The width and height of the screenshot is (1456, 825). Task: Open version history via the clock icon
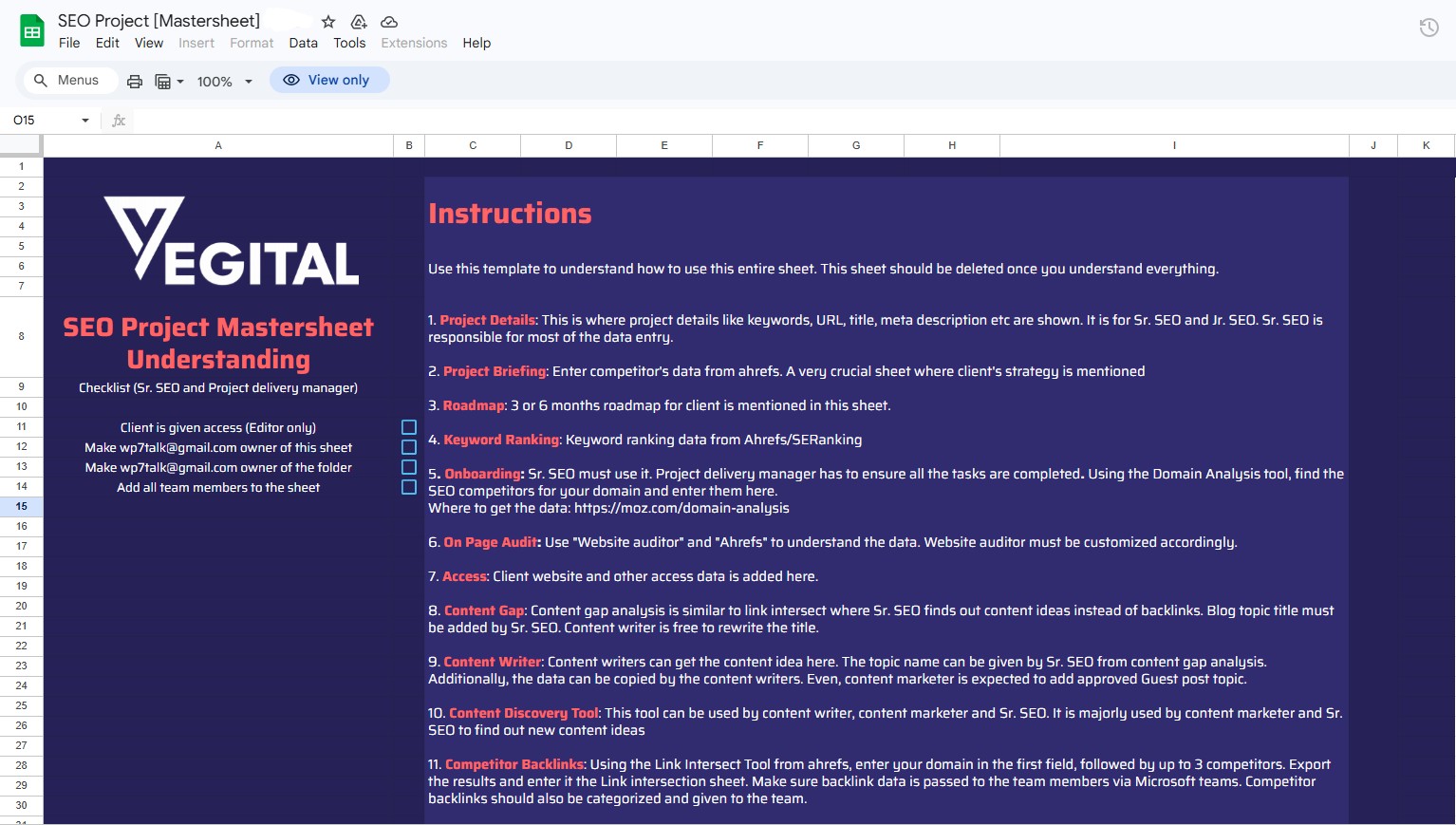tap(1428, 28)
